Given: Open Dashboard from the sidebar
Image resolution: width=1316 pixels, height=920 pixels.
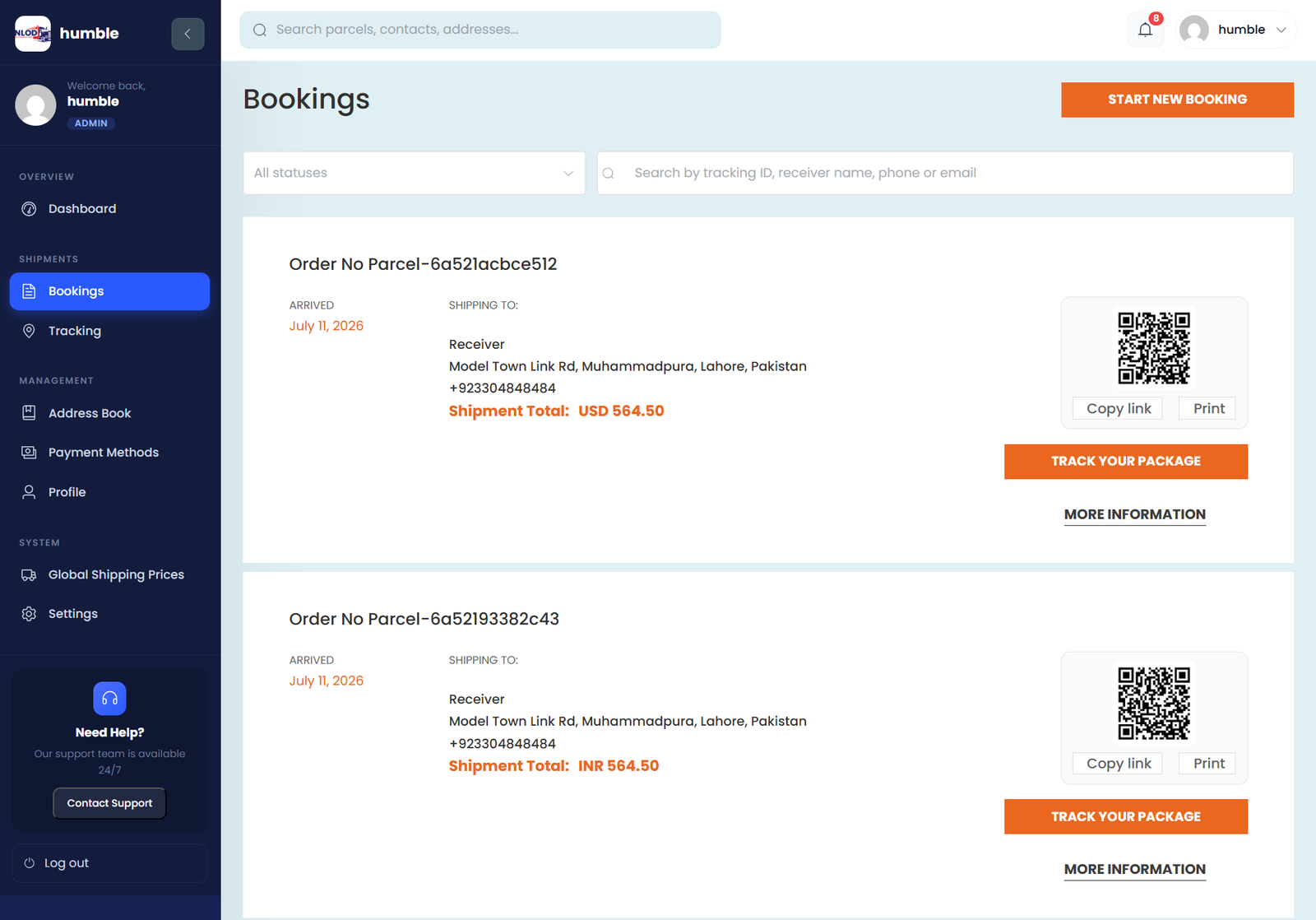Looking at the screenshot, I should click(x=109, y=209).
